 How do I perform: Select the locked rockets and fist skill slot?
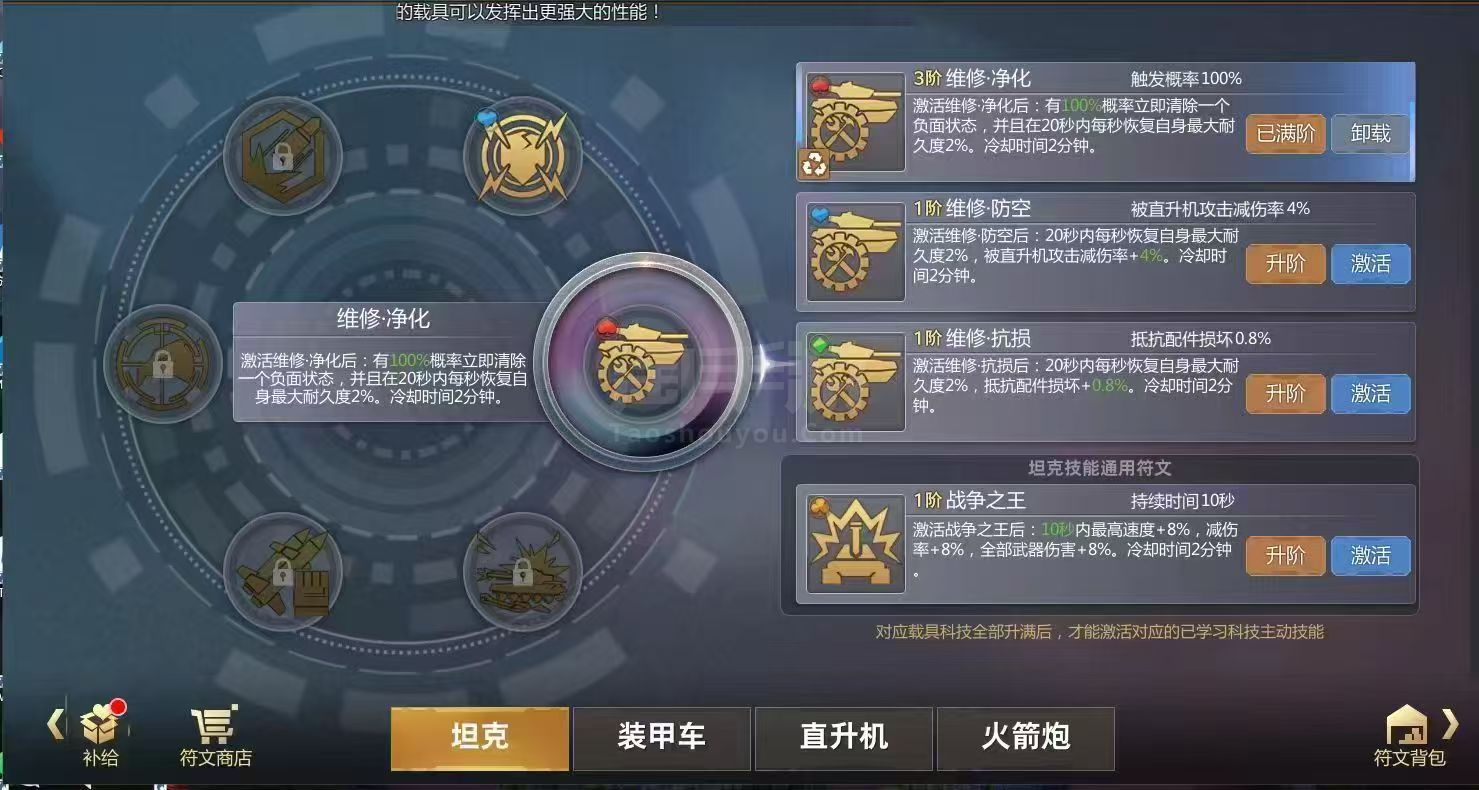(283, 572)
